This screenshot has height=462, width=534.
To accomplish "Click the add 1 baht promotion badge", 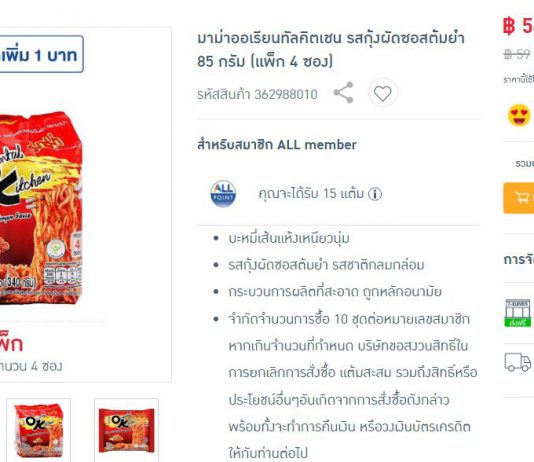I will click(x=41, y=54).
